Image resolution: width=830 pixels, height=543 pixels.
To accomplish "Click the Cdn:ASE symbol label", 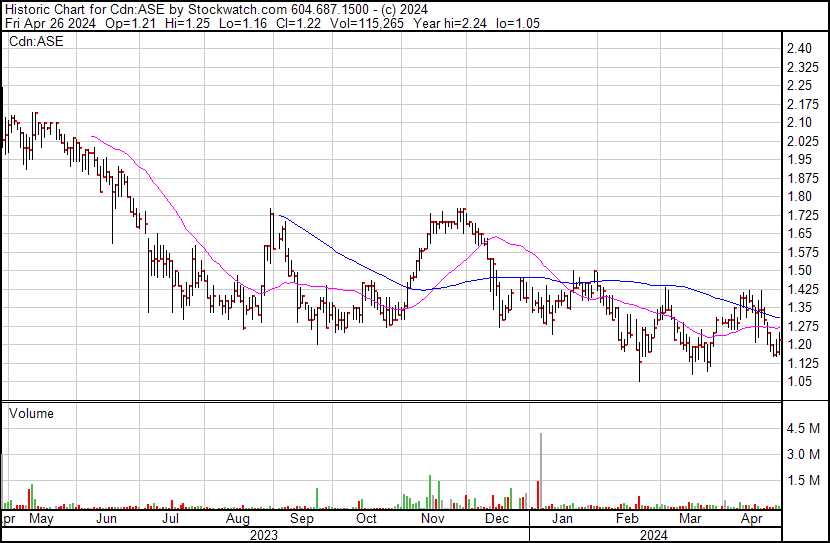I will coord(36,41).
